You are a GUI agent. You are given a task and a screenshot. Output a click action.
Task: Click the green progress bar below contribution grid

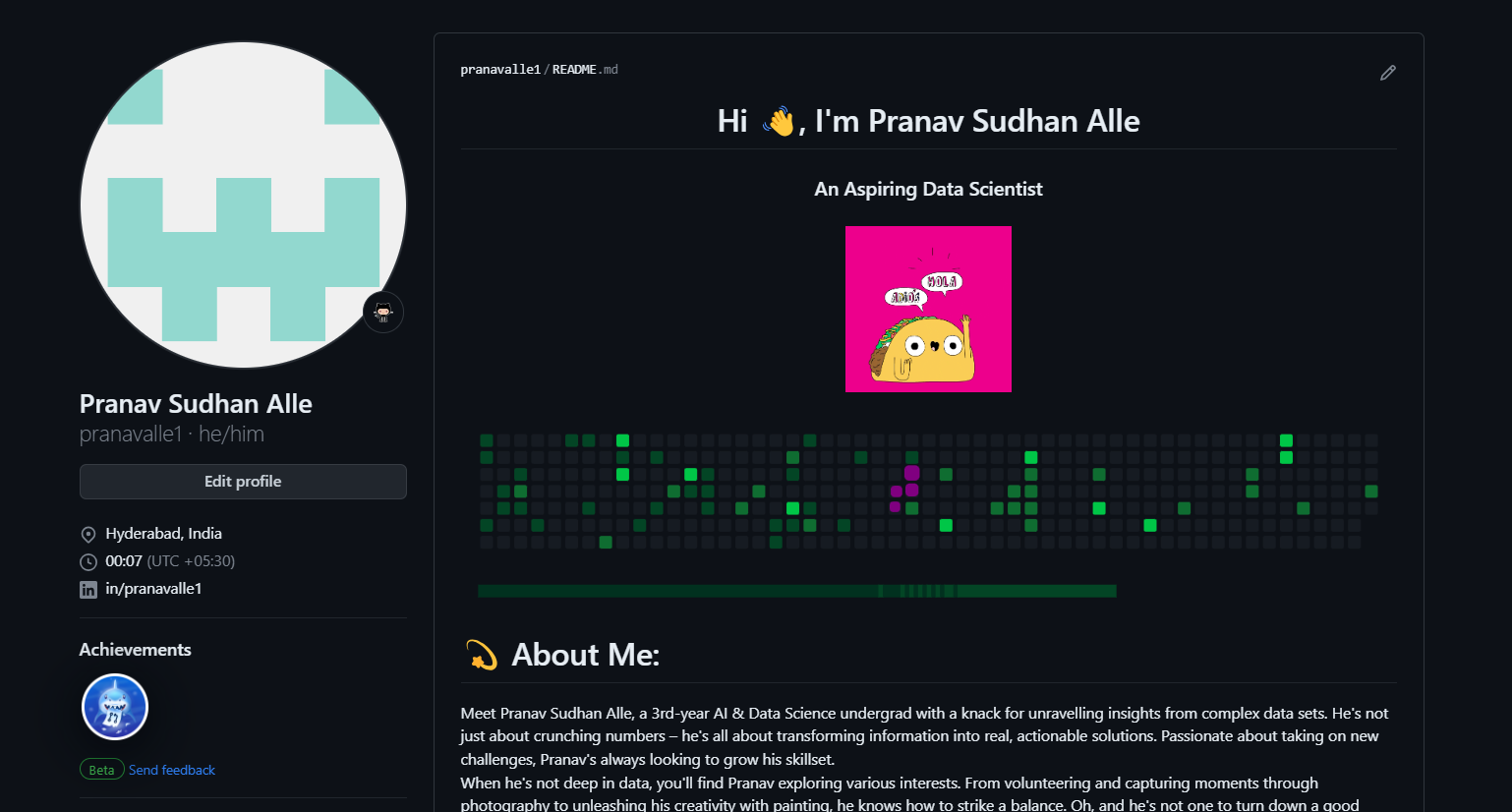point(797,591)
